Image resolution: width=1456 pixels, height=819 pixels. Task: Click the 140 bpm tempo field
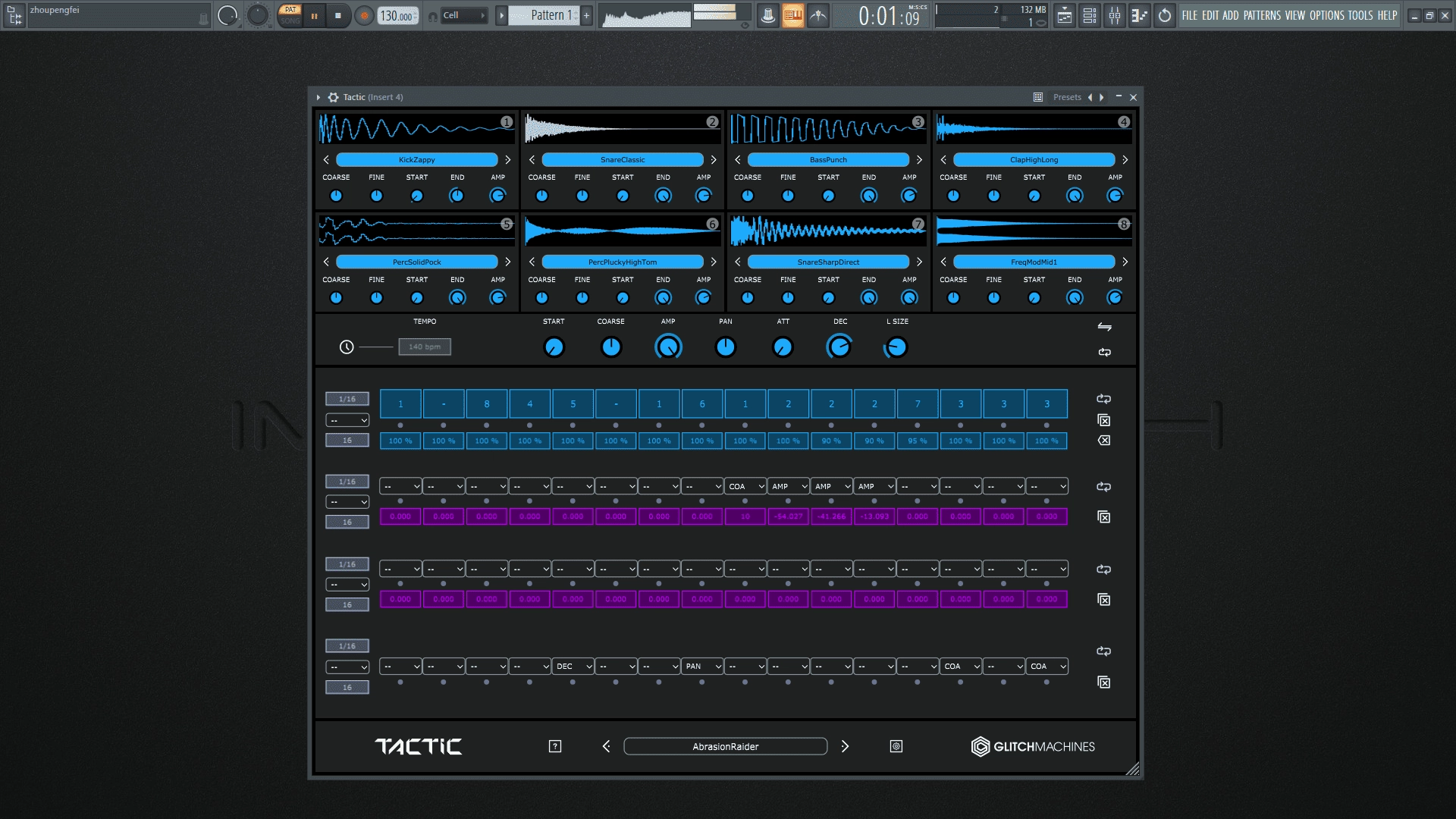pyautogui.click(x=425, y=347)
